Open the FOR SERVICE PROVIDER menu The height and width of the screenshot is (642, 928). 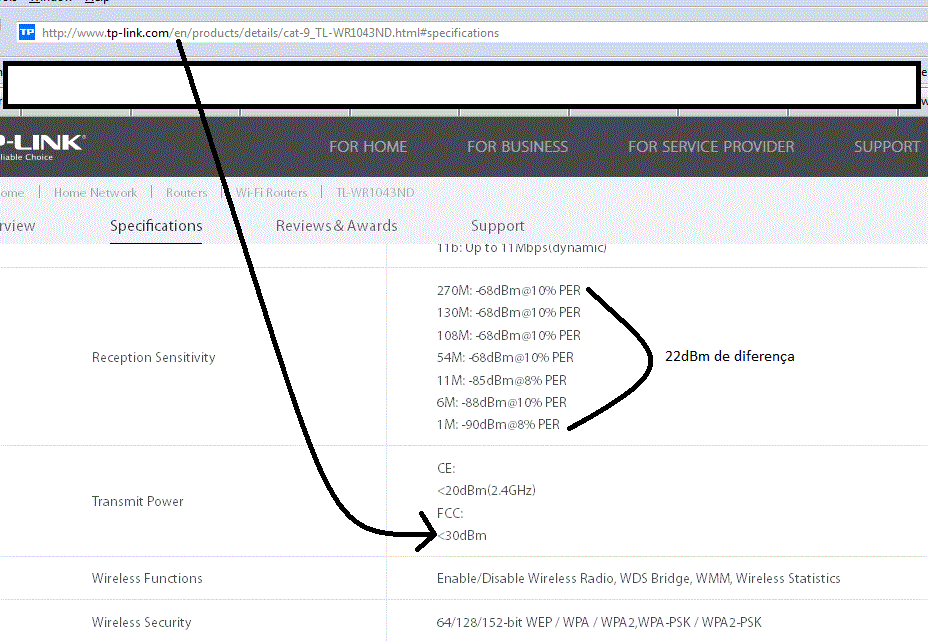[711, 146]
